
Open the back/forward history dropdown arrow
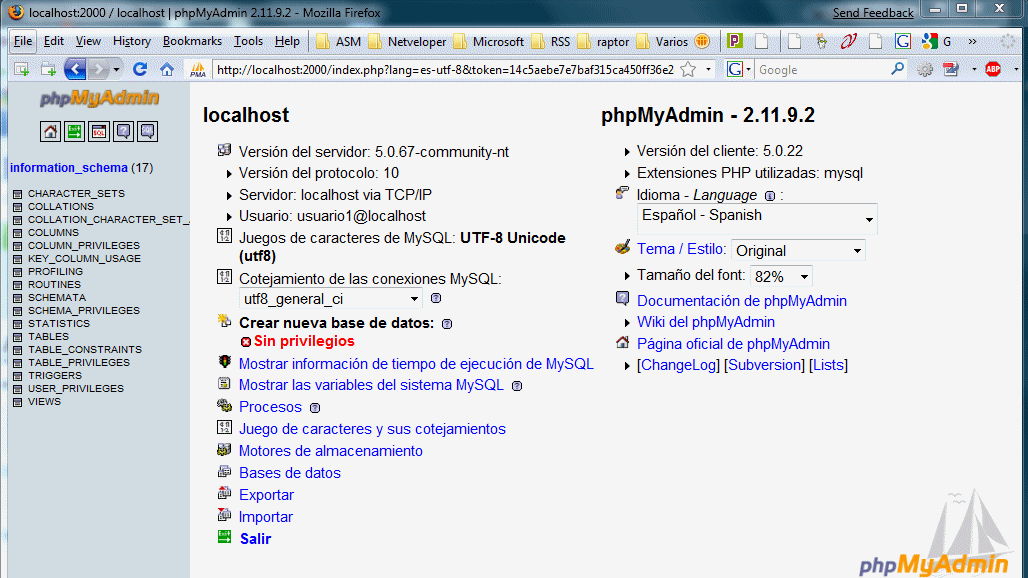coord(116,69)
